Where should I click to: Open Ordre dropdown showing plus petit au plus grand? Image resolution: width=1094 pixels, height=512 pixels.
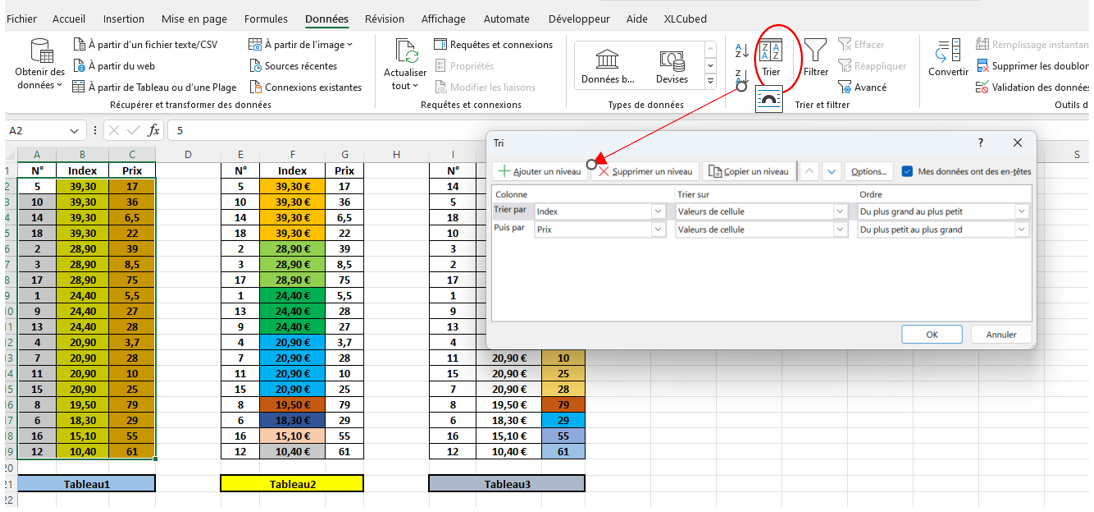coord(1022,229)
